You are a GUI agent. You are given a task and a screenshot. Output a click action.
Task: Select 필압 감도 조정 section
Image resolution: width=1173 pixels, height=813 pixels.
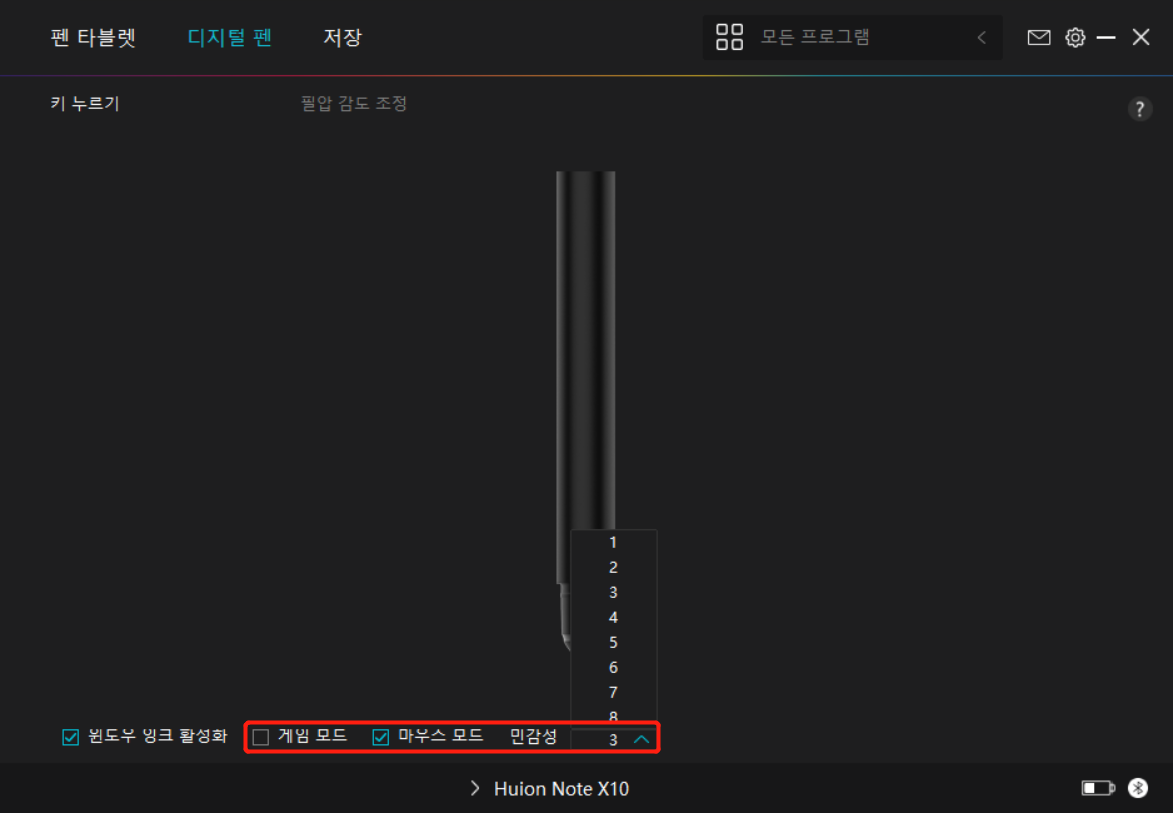[x=354, y=103]
